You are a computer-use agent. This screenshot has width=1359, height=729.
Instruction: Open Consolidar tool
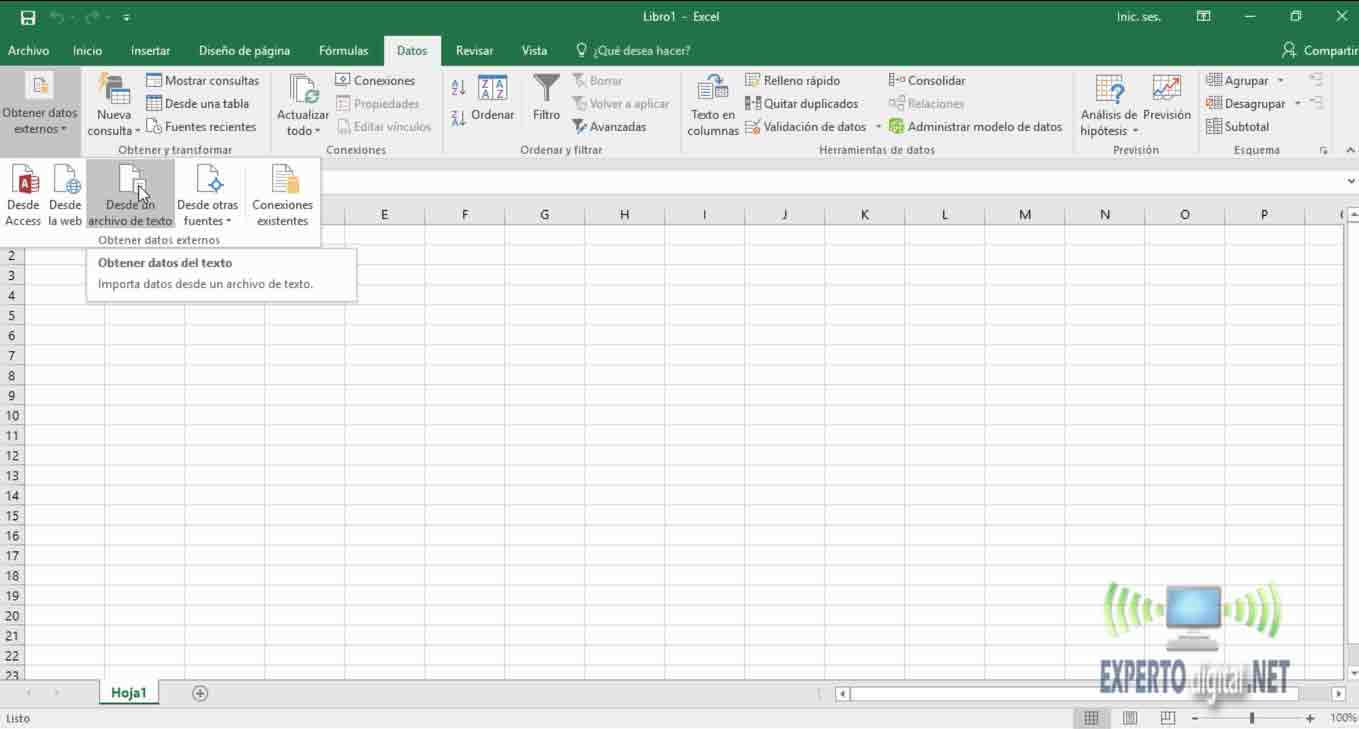coord(926,80)
